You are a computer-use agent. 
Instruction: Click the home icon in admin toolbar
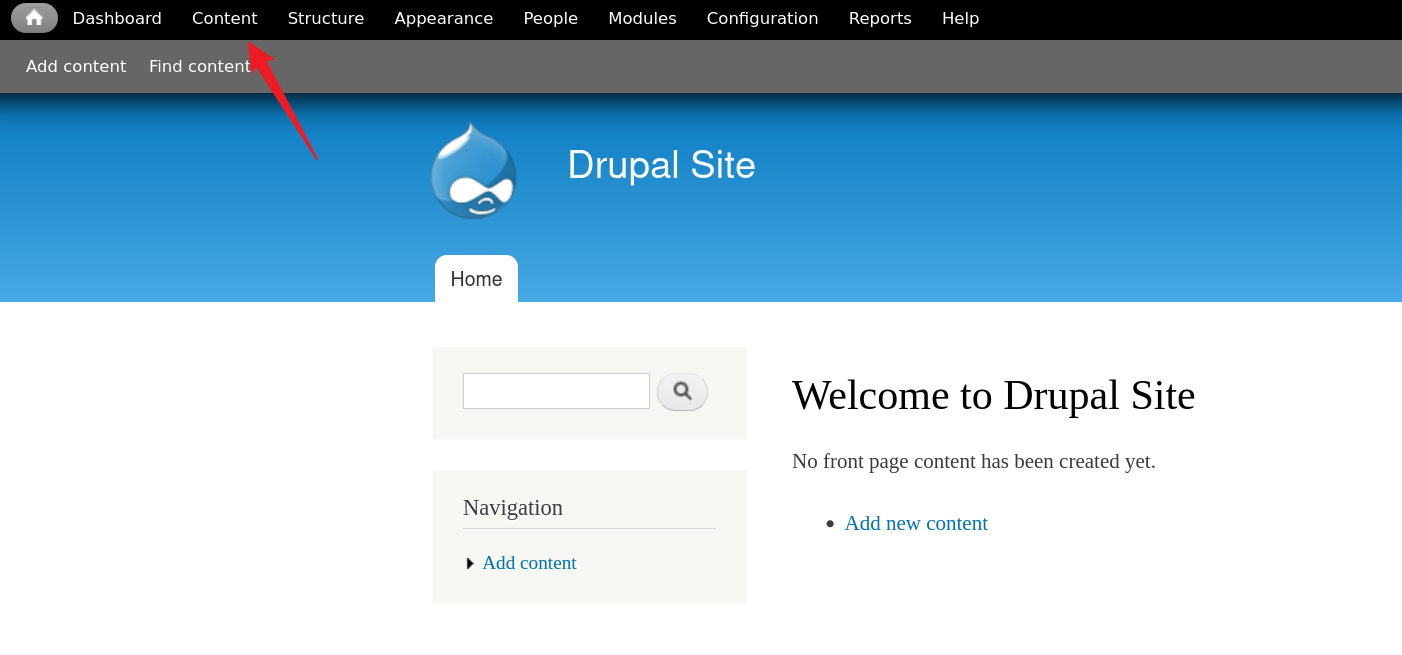tap(34, 18)
